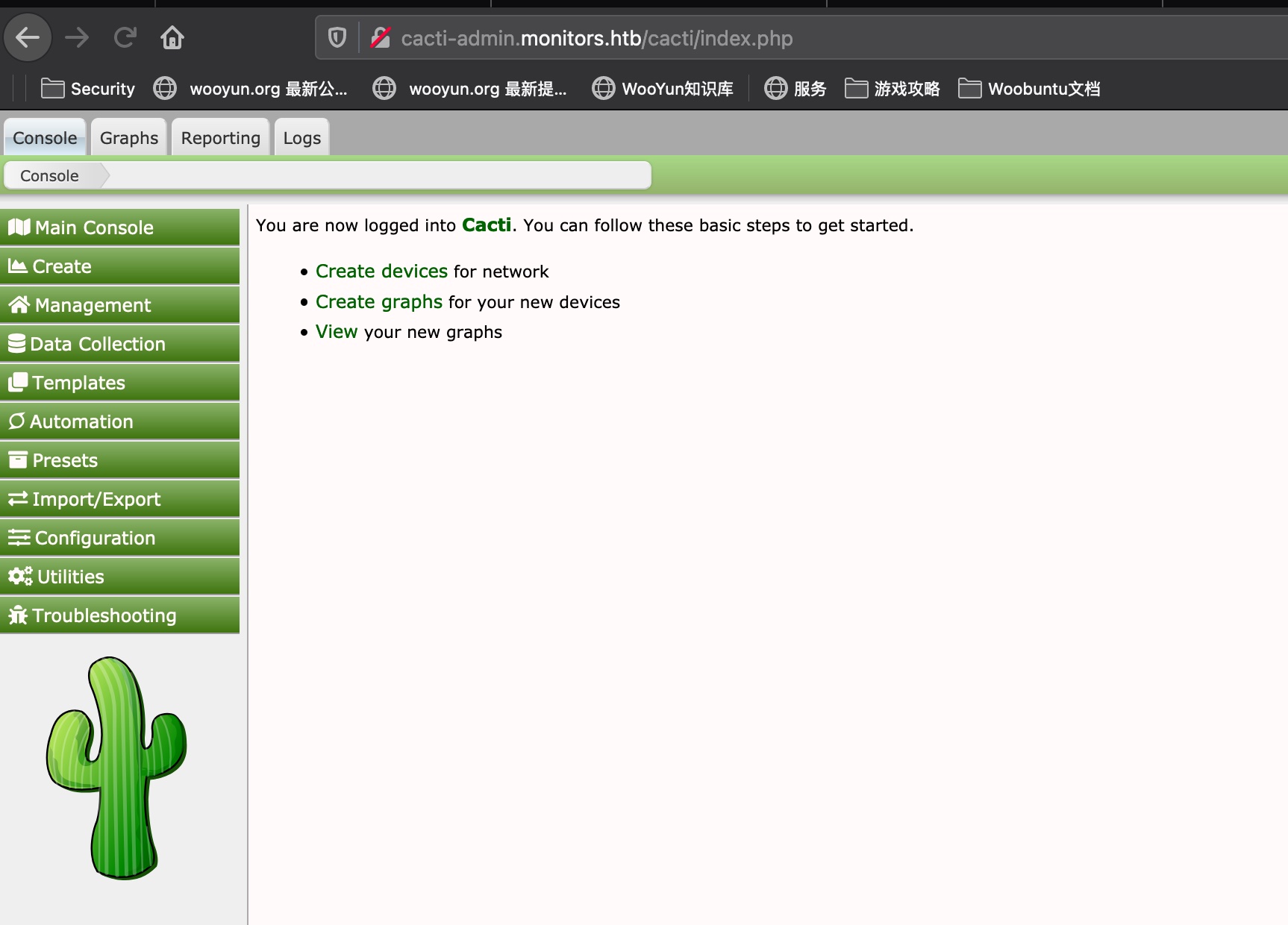Click the browser back arrow button
1288x925 pixels.
tap(28, 37)
